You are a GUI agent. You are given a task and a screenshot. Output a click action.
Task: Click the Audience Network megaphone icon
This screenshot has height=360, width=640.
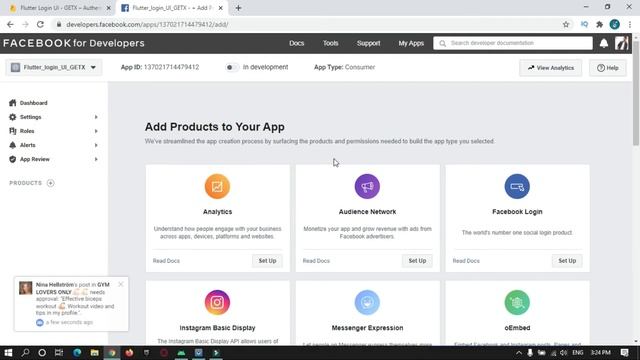367,187
